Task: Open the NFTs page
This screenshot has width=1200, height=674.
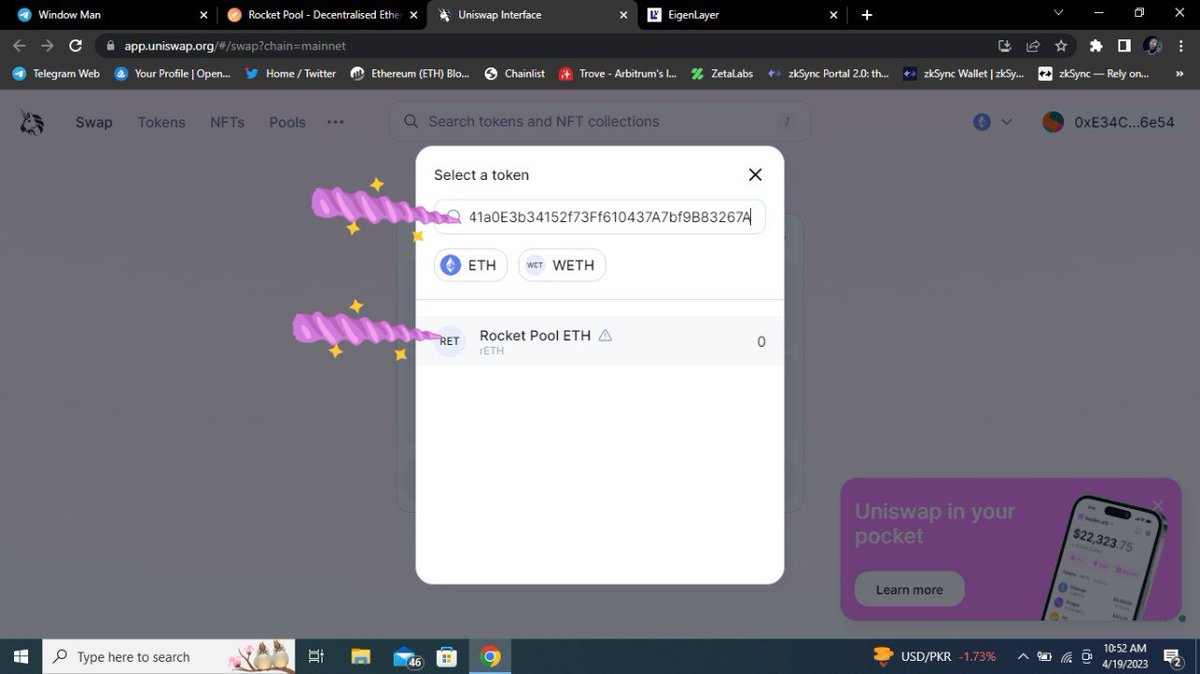Action: pyautogui.click(x=227, y=122)
